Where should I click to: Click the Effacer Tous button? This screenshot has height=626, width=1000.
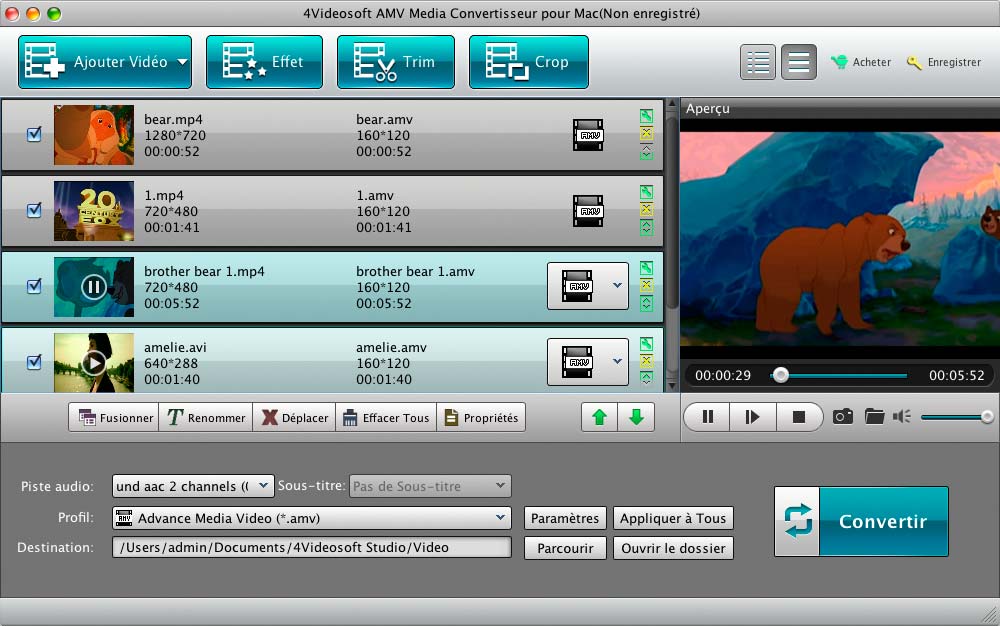point(386,418)
